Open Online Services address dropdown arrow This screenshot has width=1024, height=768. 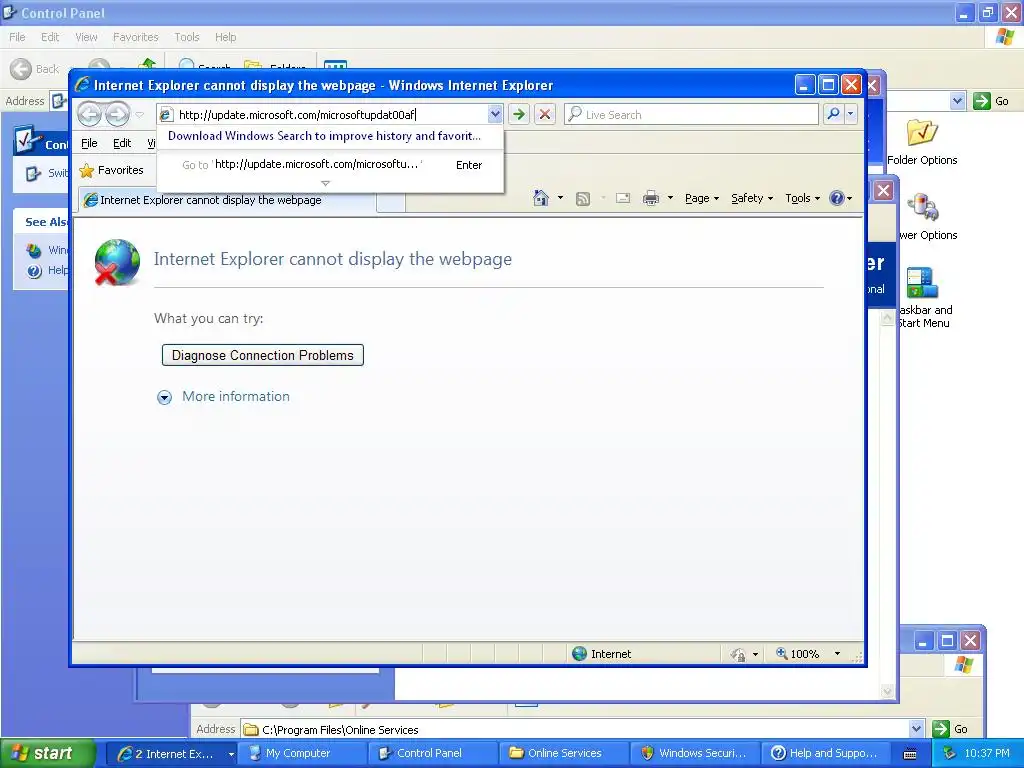pos(917,729)
